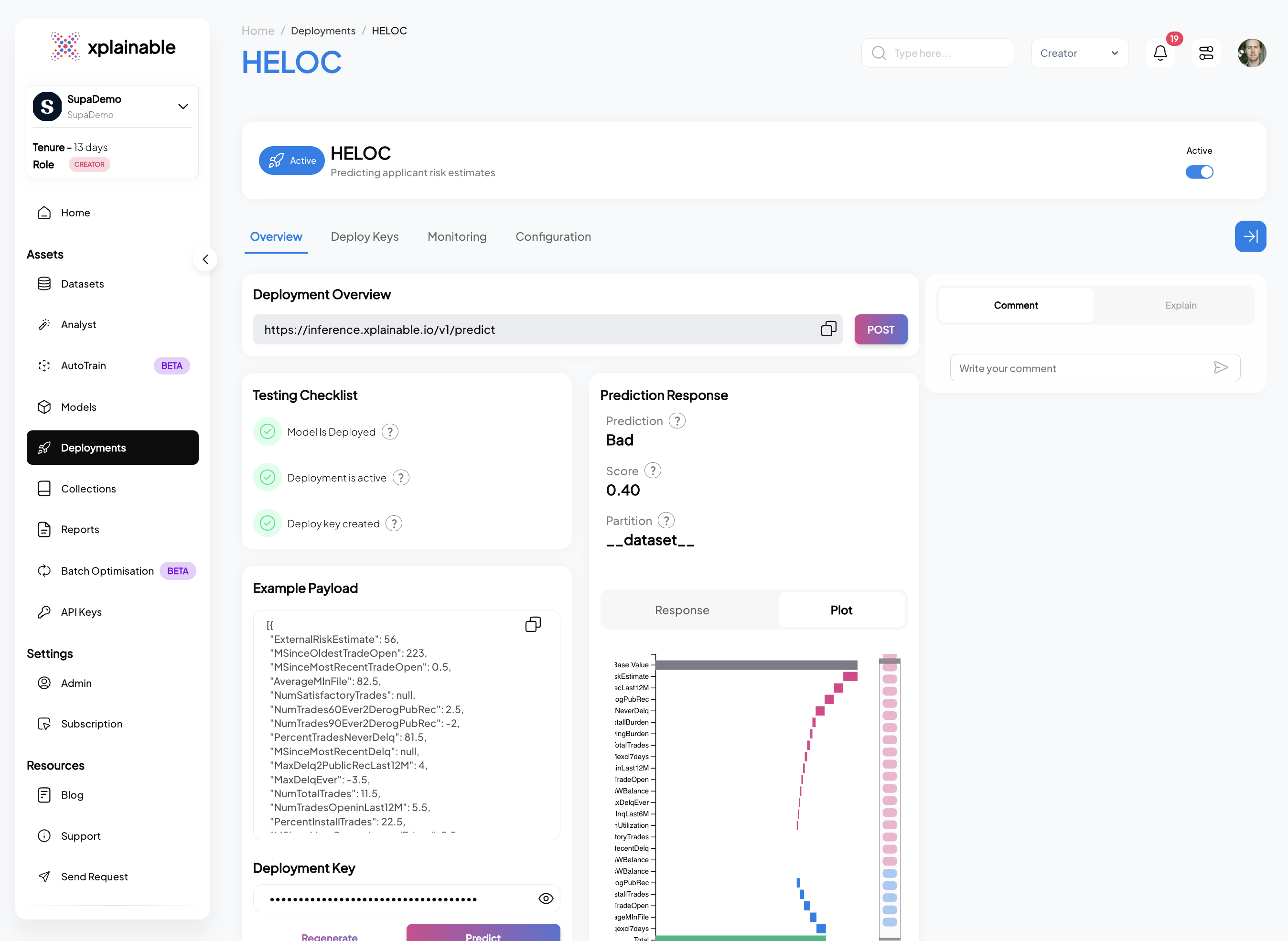This screenshot has height=941, width=1288.
Task: Open Admin settings
Action: tap(112, 683)
